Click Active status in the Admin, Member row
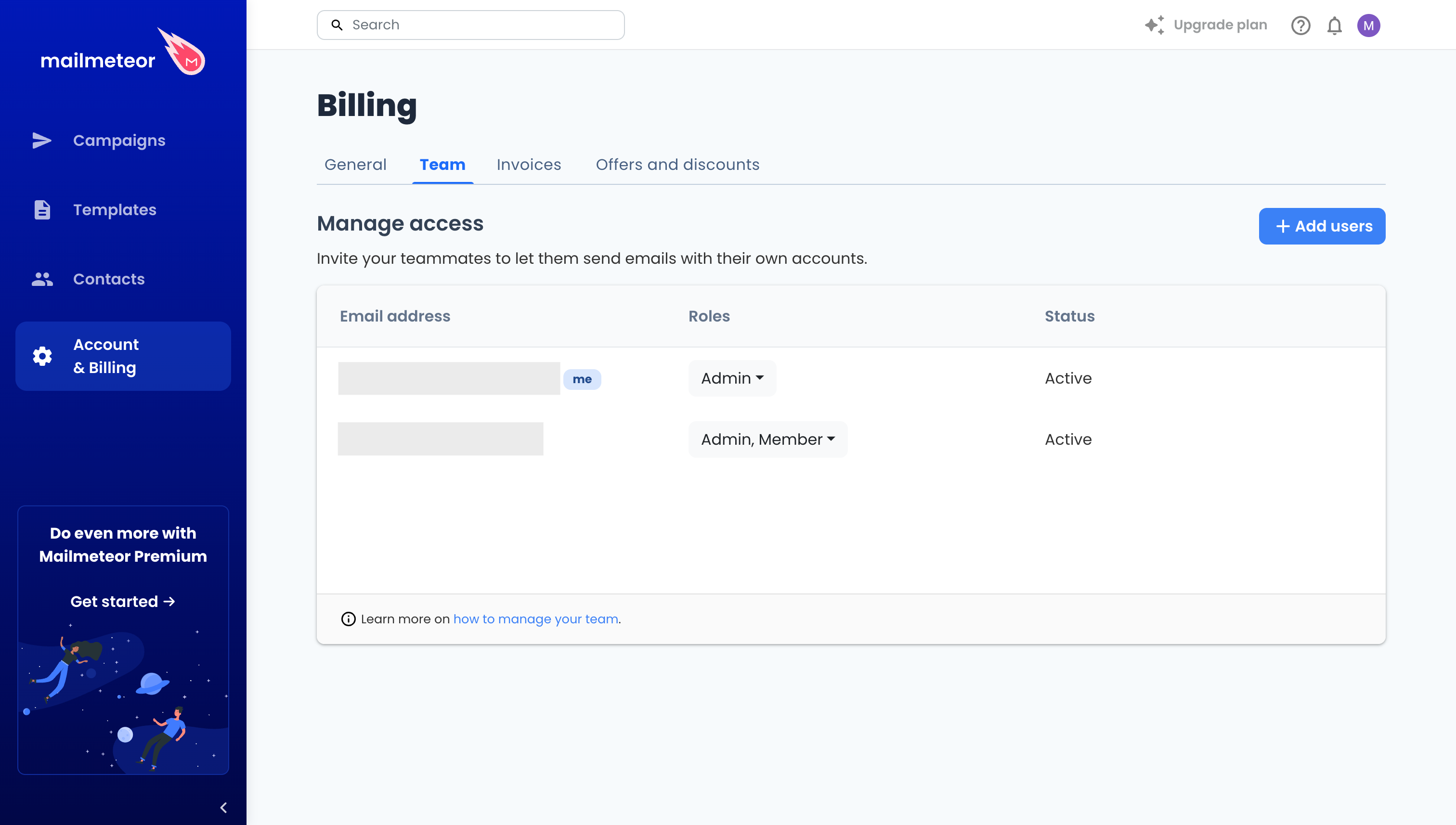The image size is (1456, 825). click(1068, 439)
